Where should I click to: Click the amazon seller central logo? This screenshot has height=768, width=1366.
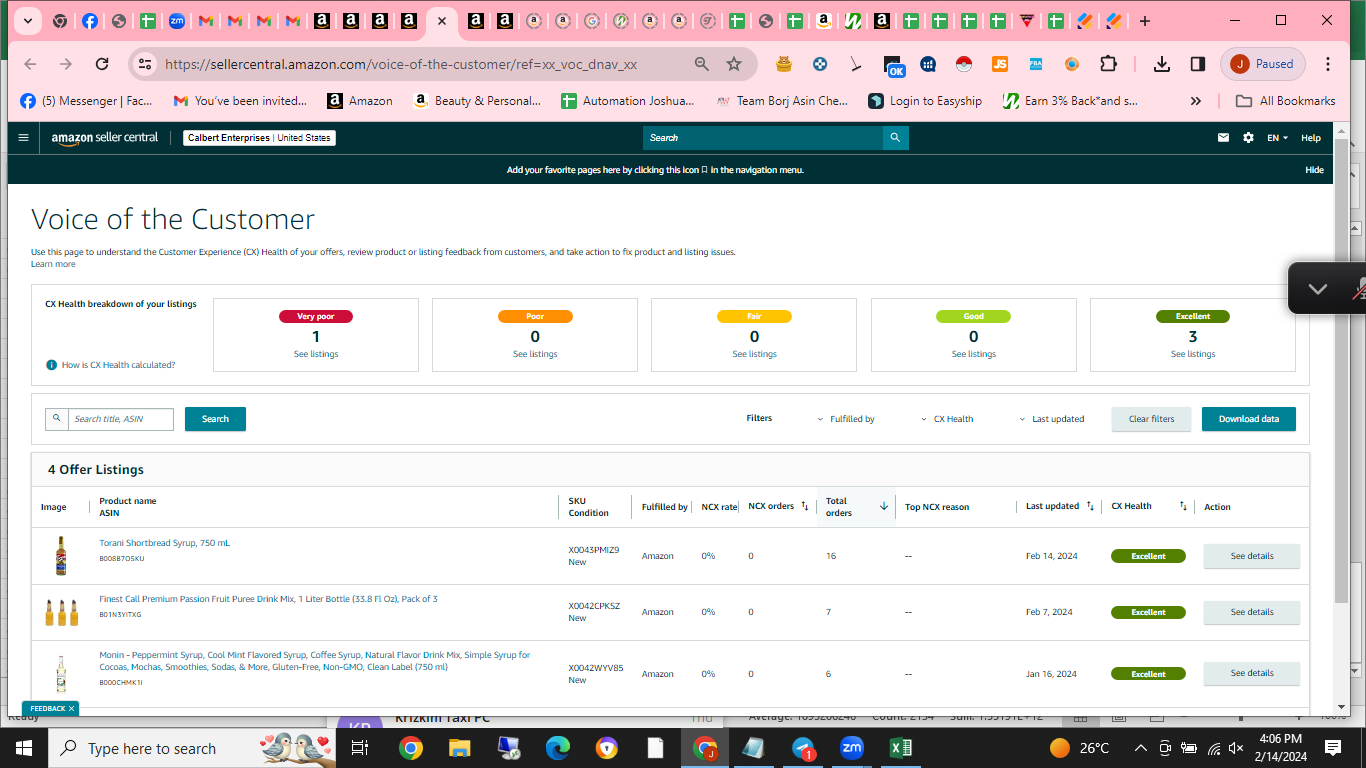click(x=105, y=138)
